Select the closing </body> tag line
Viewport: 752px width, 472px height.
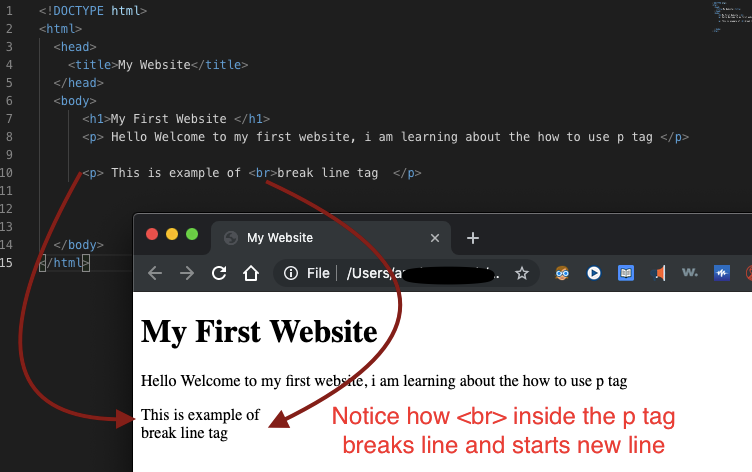coord(78,245)
